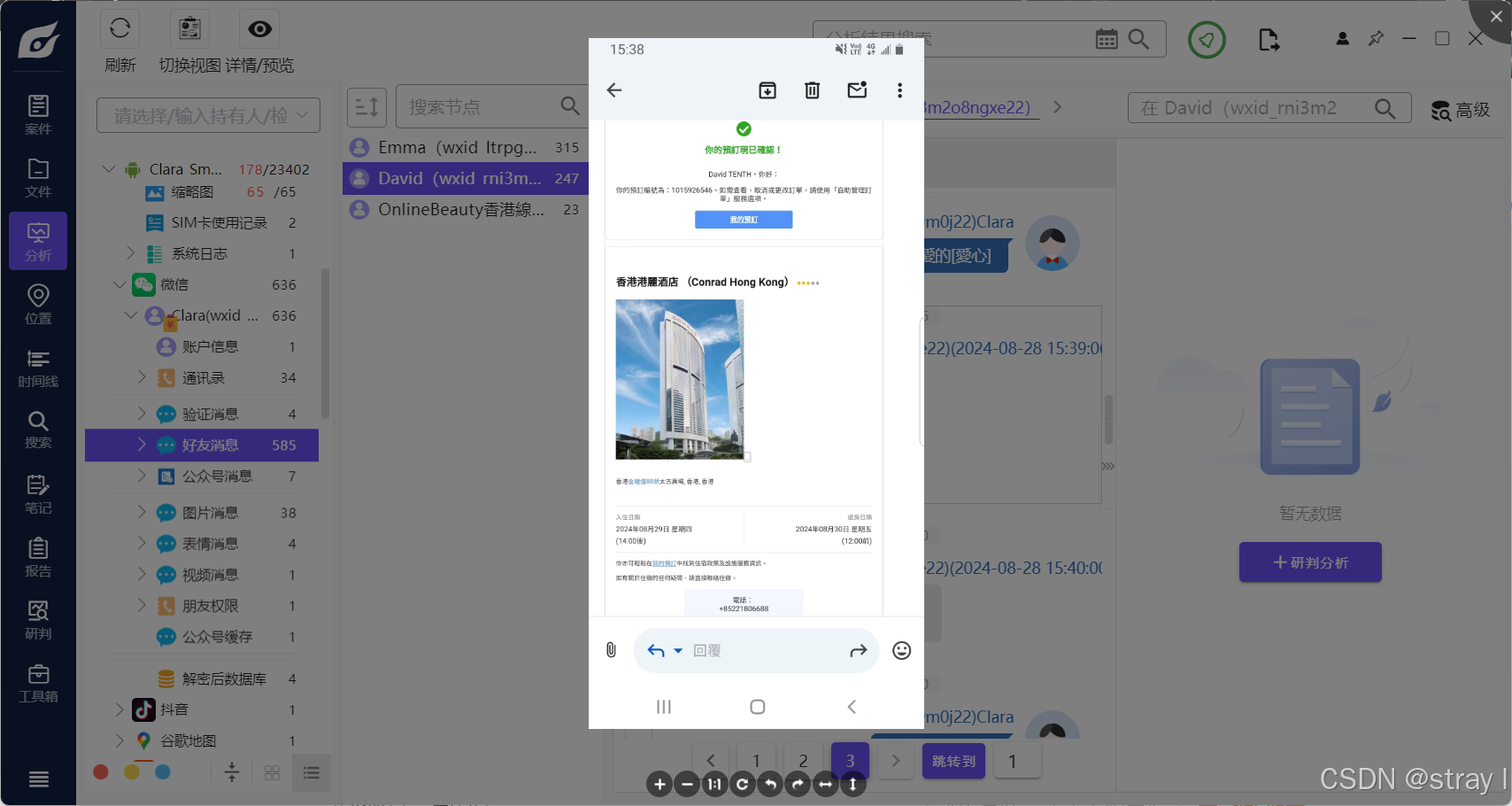This screenshot has height=806, width=1512.
Task: Select Emma (wxid ltrpg... contact
Action: point(465,147)
